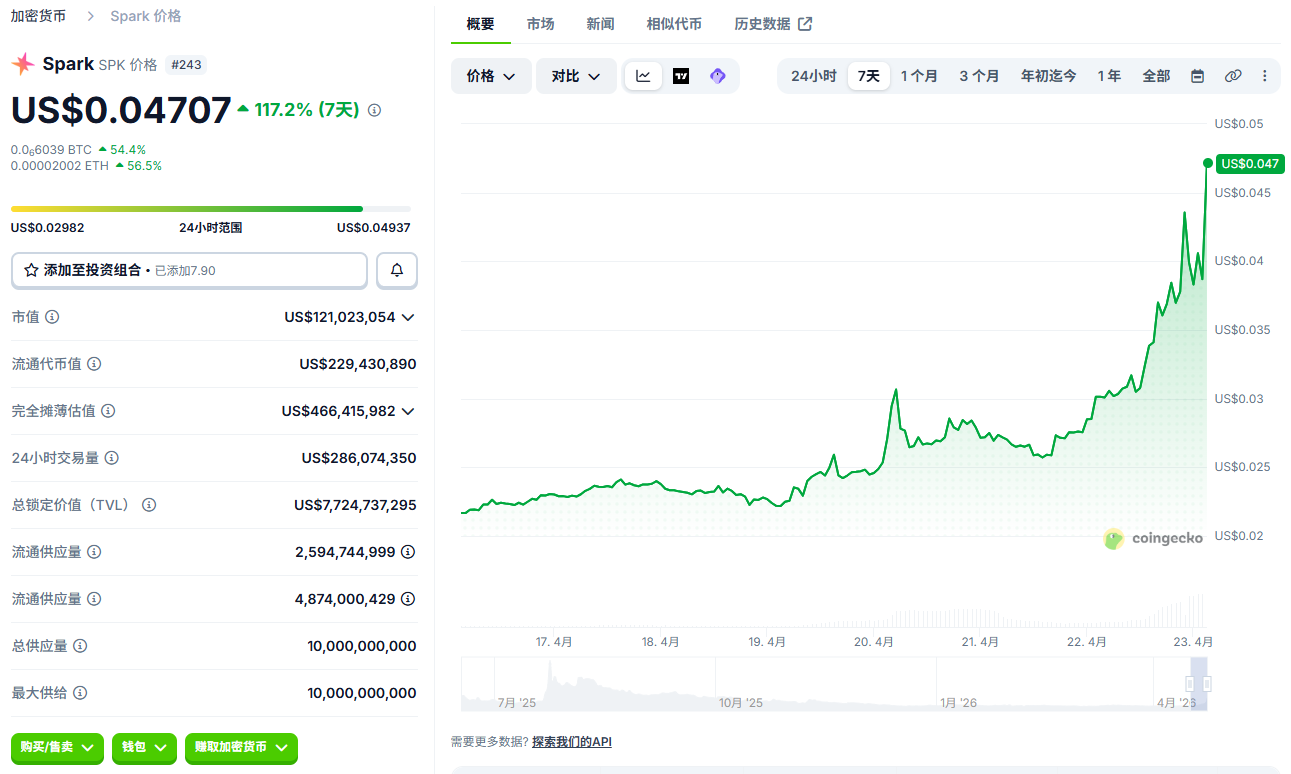
Task: Select the 1个月 time range
Action: (919, 76)
